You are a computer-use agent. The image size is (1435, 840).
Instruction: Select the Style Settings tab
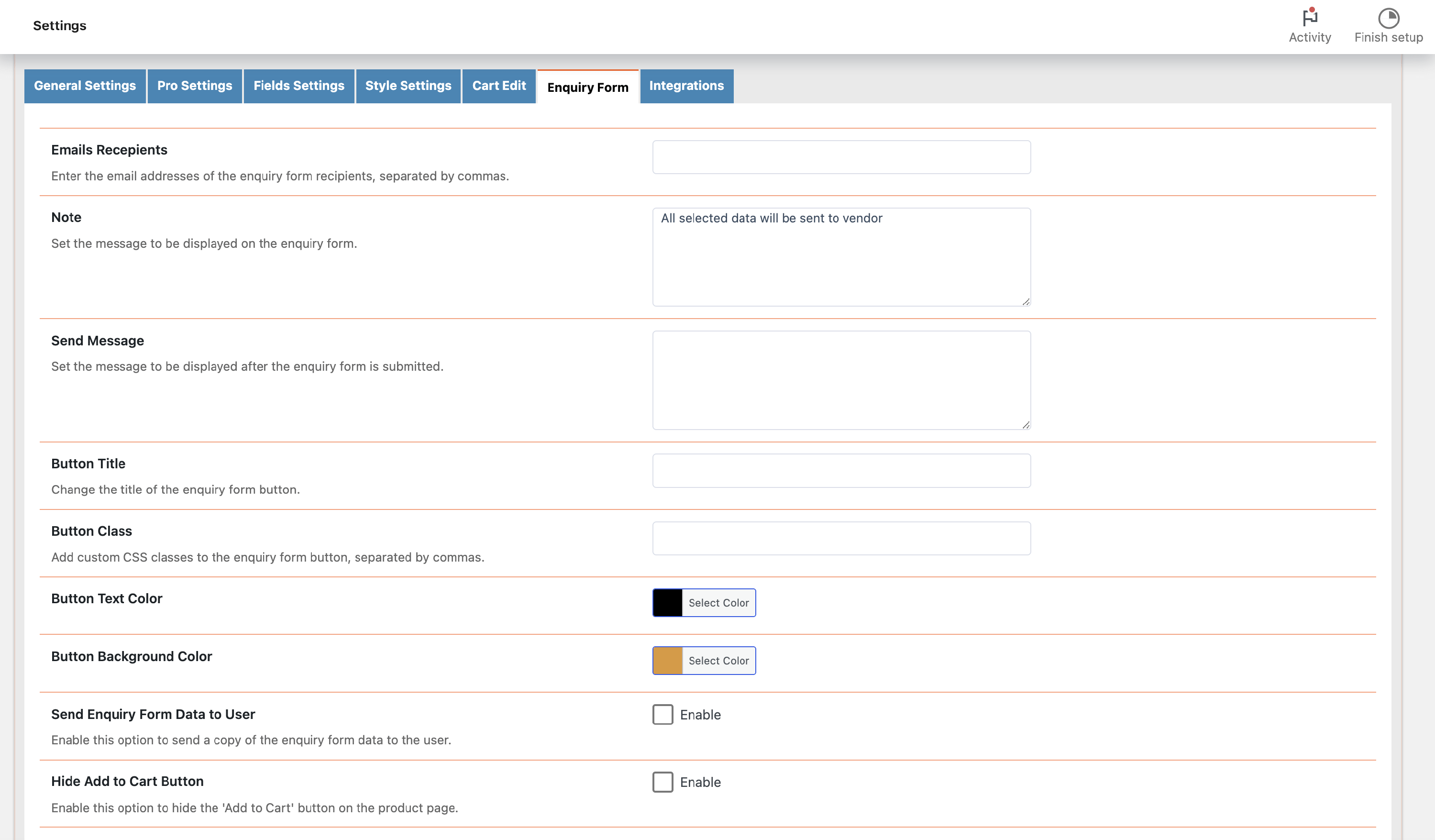coord(408,86)
